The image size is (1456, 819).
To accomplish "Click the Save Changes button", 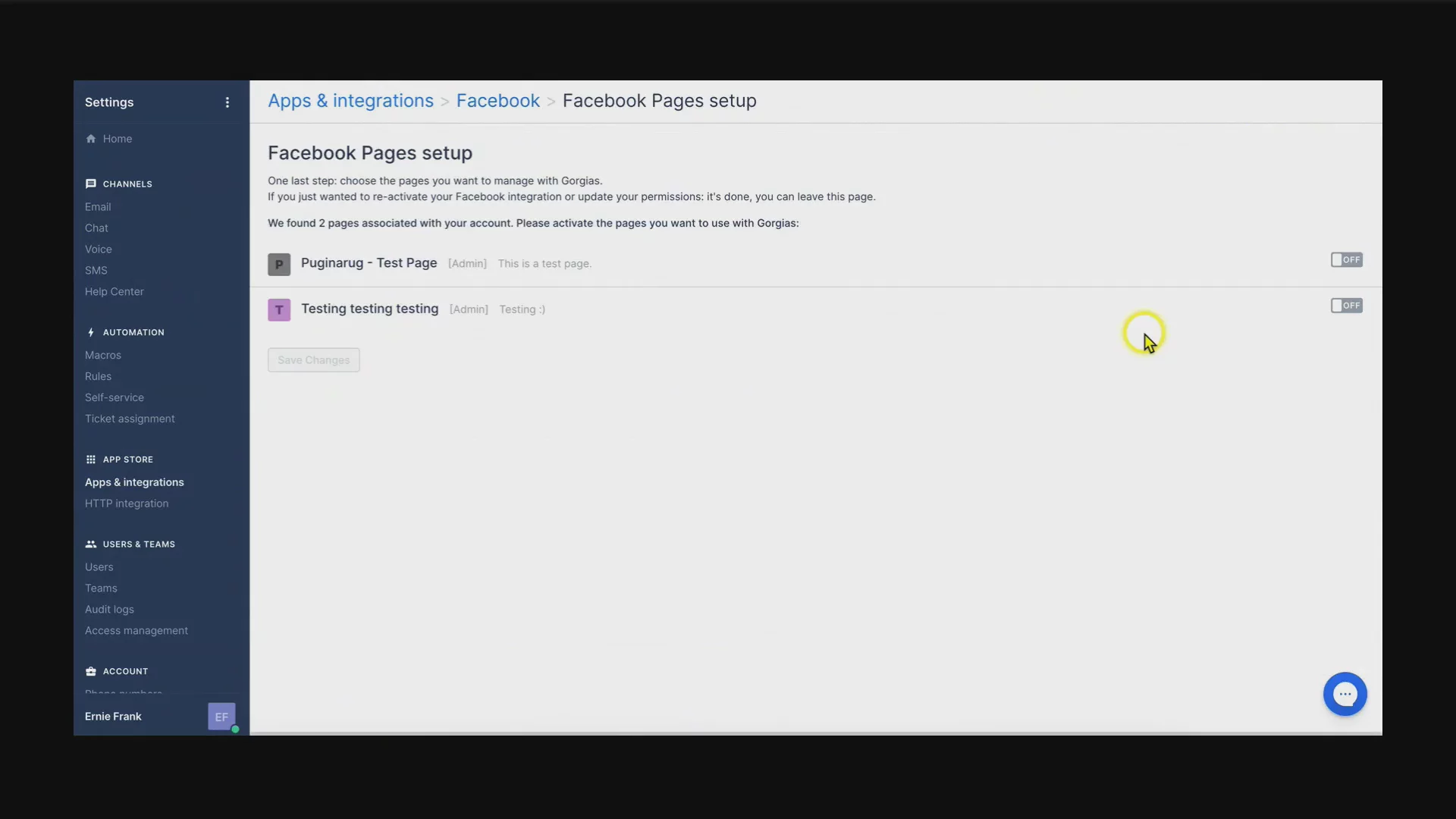I will [314, 360].
